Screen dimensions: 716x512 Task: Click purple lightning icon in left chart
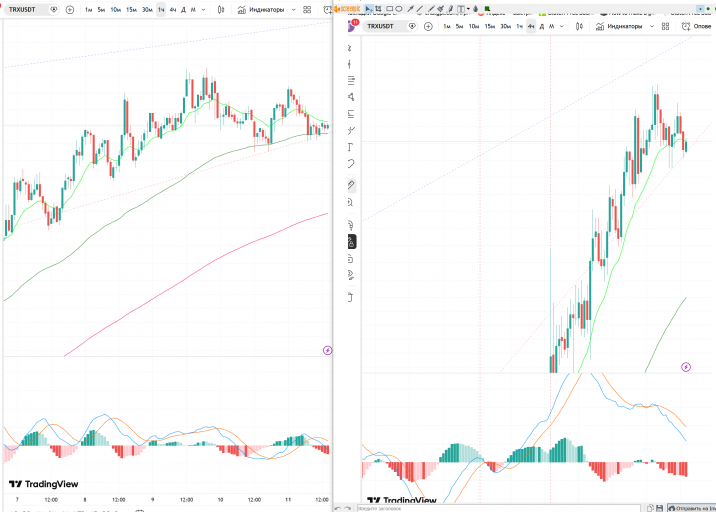tap(327, 351)
